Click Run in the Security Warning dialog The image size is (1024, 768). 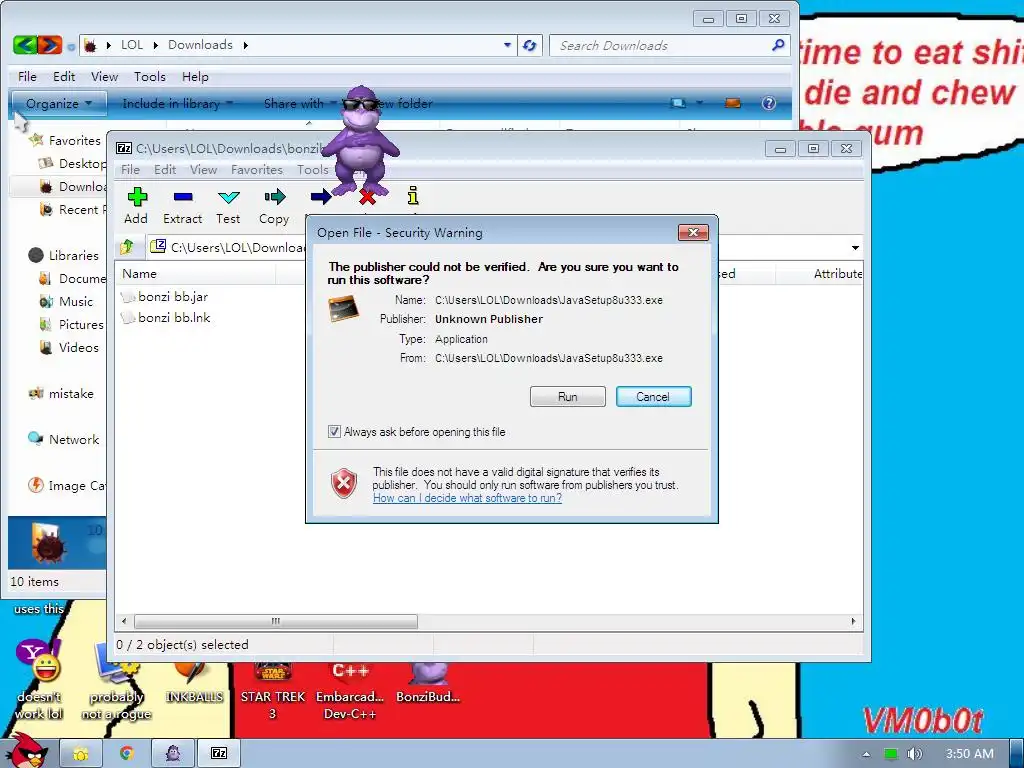(x=568, y=396)
